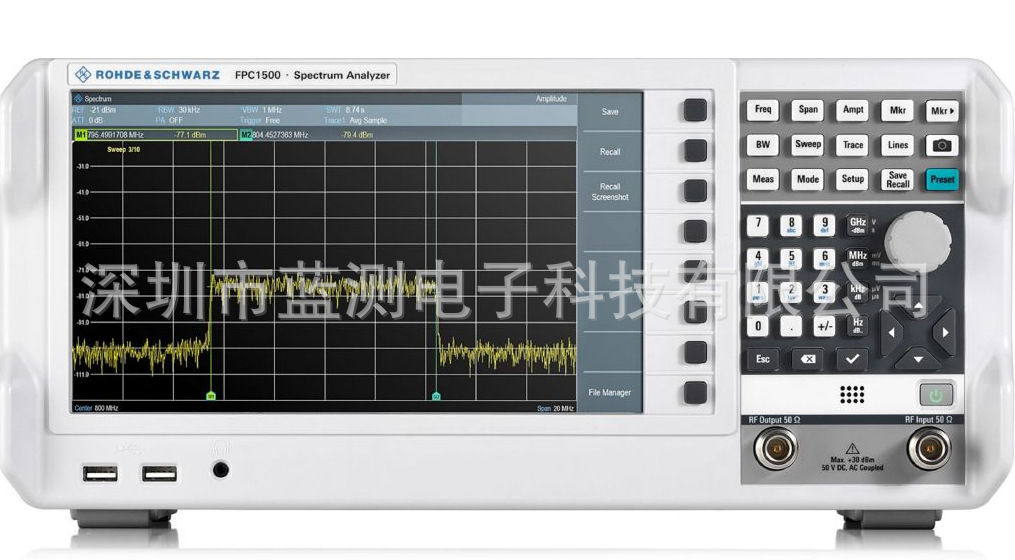This screenshot has width=1015, height=560.
Task: Push hardware button beside File Manager softkey
Action: click(x=695, y=392)
